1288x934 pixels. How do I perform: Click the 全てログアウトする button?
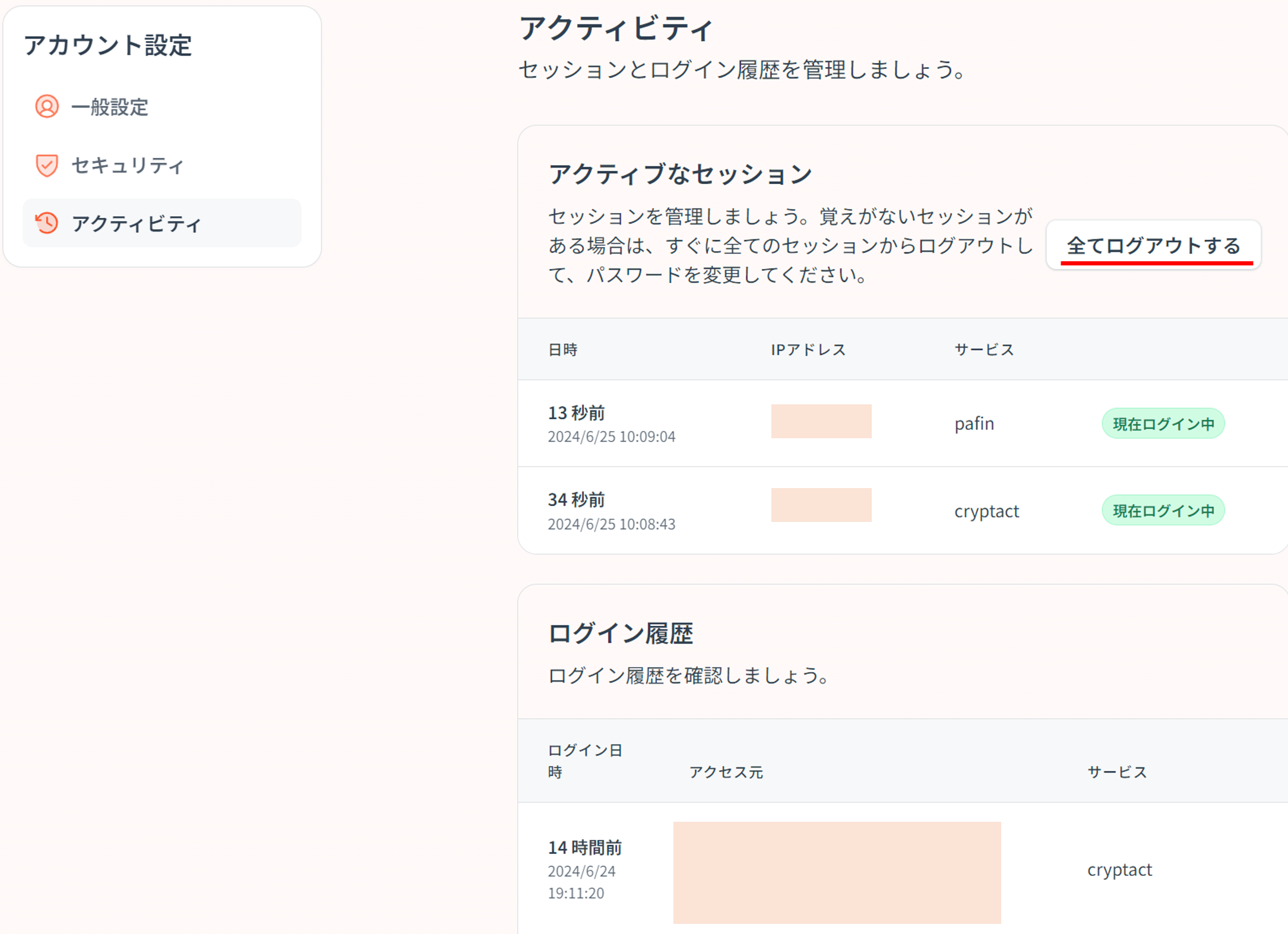(1153, 245)
